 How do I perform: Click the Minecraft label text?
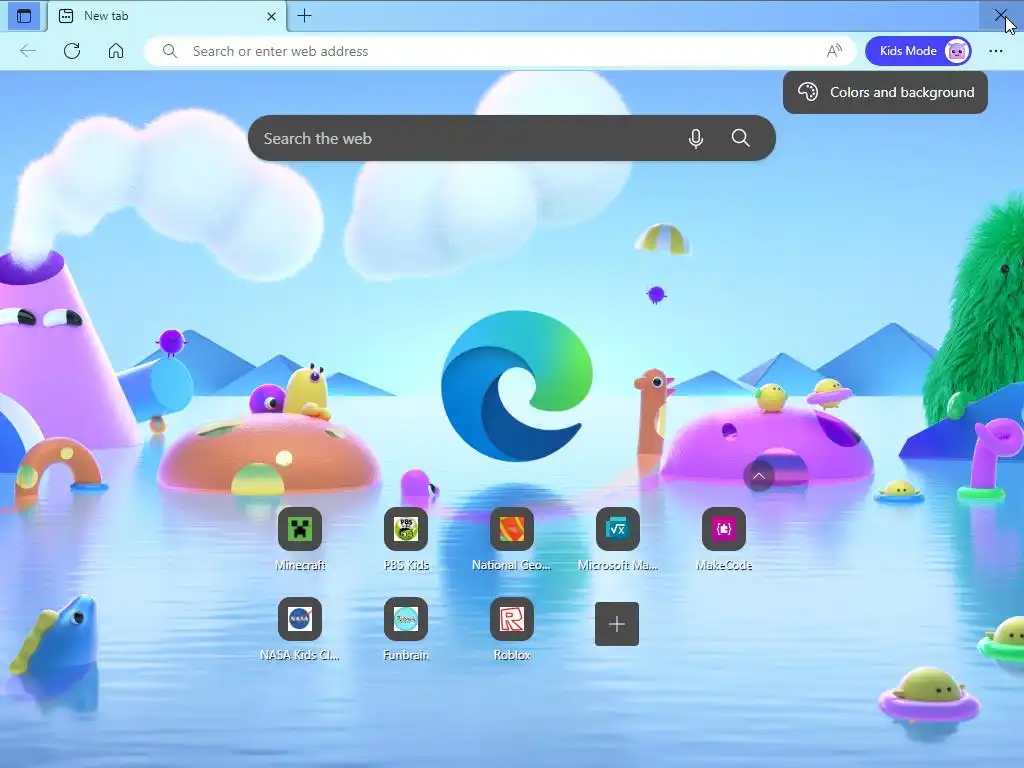click(x=300, y=566)
